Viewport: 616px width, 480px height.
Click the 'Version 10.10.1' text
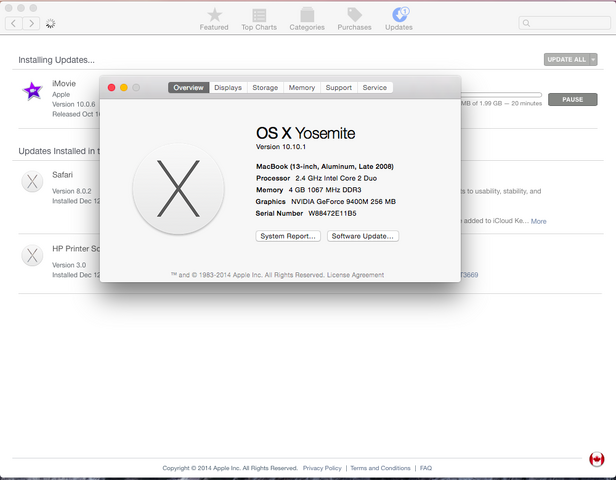click(x=281, y=147)
